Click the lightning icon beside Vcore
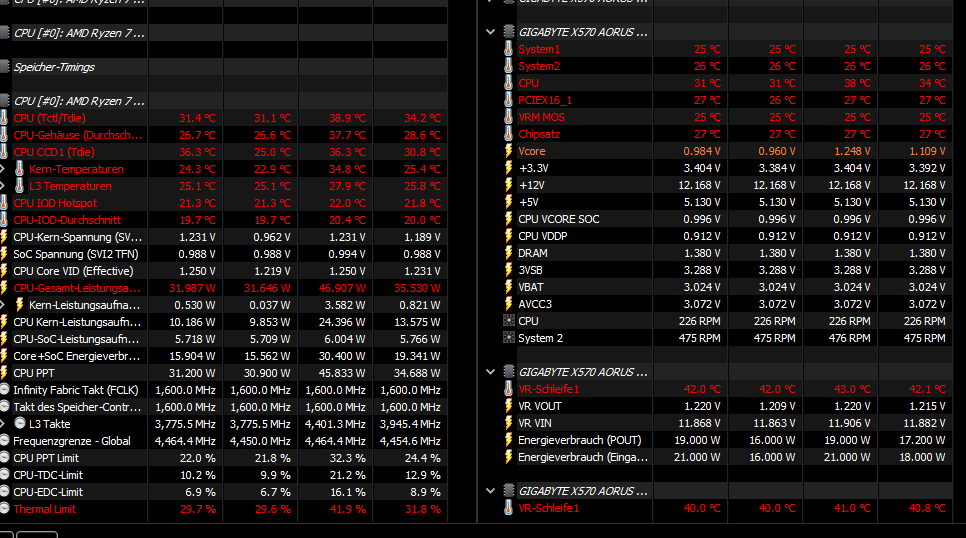 point(508,151)
